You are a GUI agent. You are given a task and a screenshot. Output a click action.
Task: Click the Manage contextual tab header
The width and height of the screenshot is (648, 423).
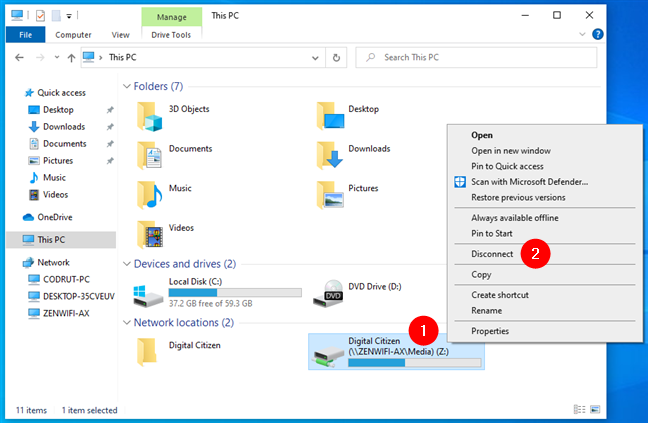point(172,17)
